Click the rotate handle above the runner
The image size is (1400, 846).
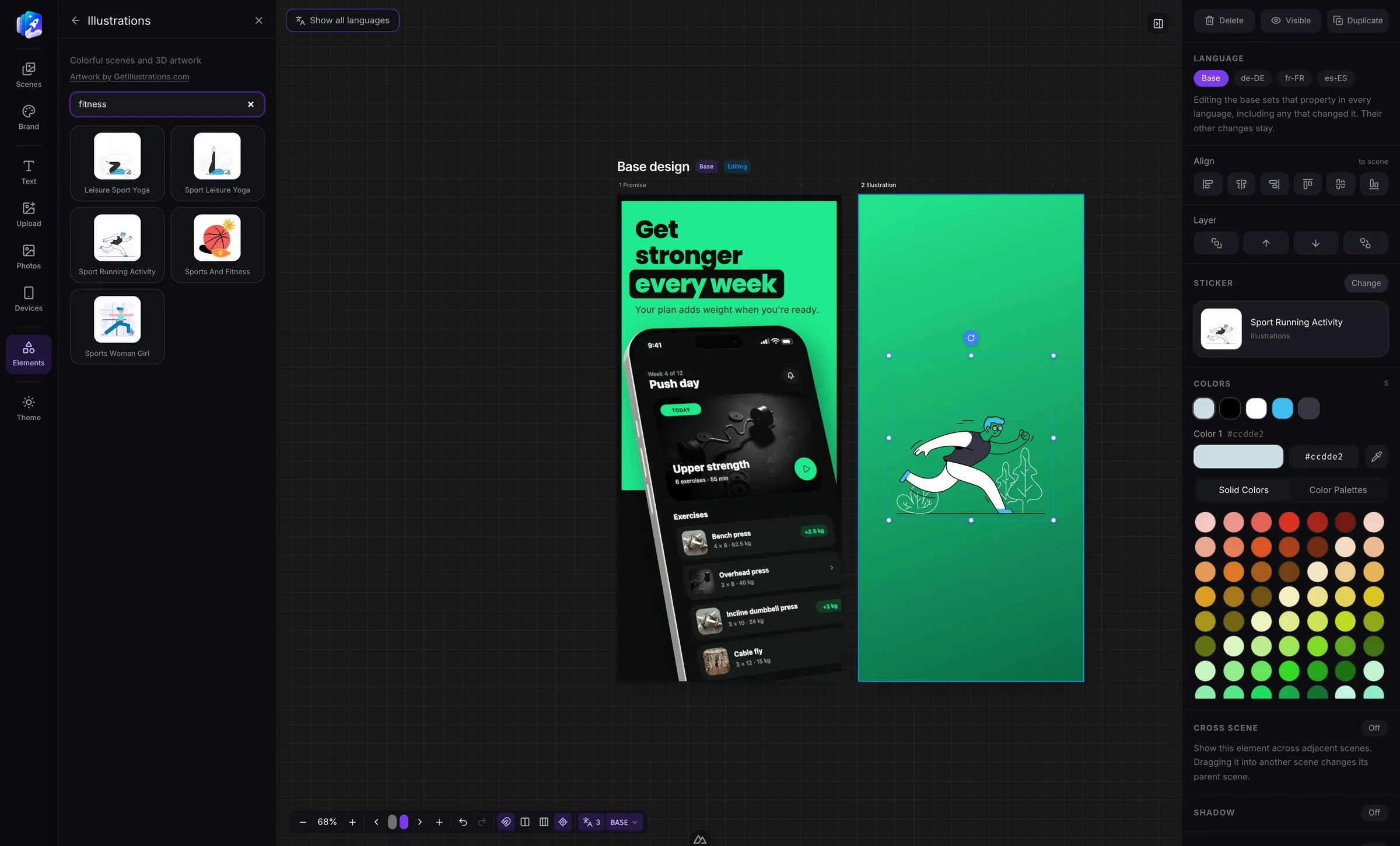971,338
